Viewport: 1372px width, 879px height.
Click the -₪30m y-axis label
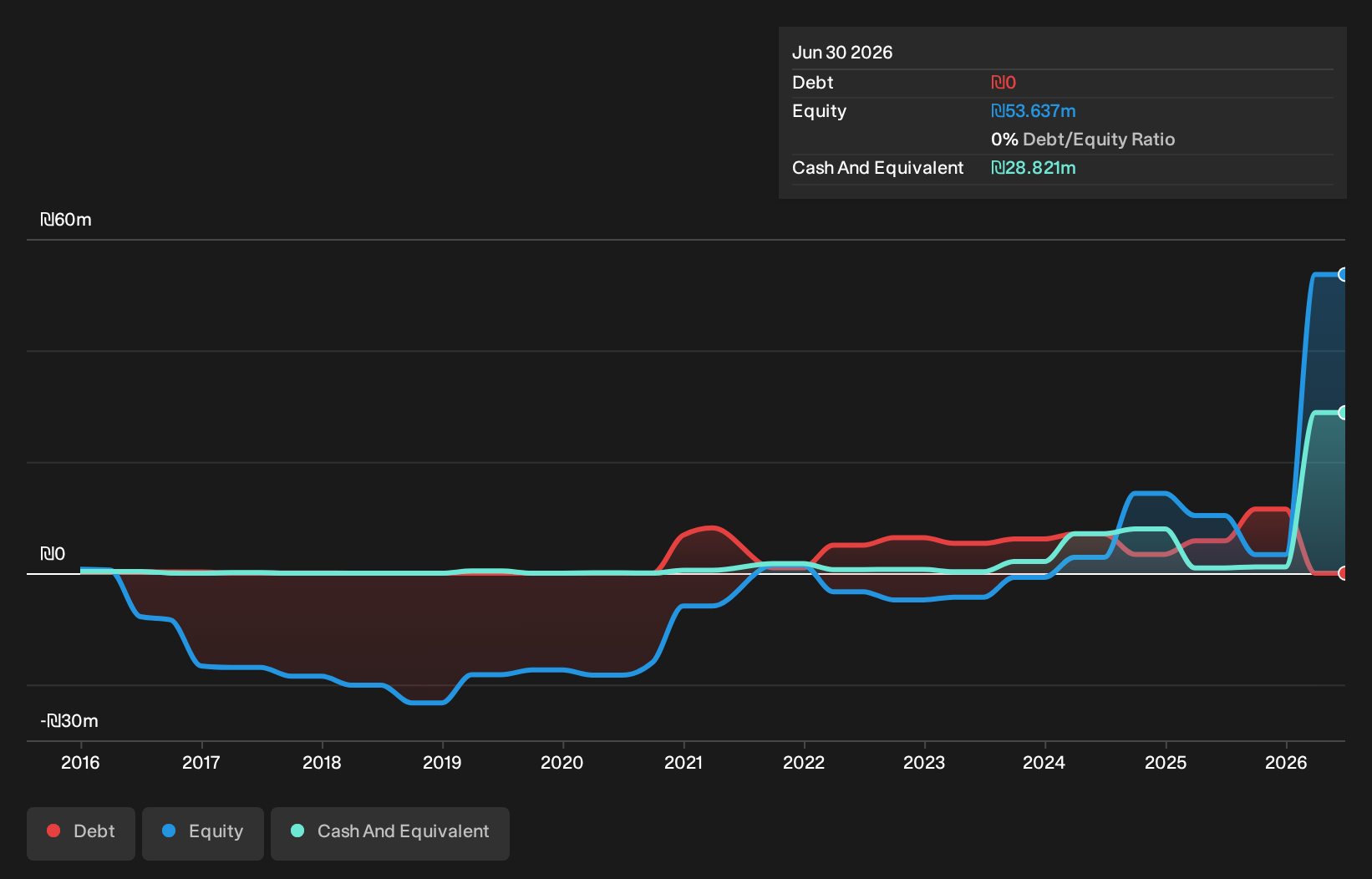point(69,721)
